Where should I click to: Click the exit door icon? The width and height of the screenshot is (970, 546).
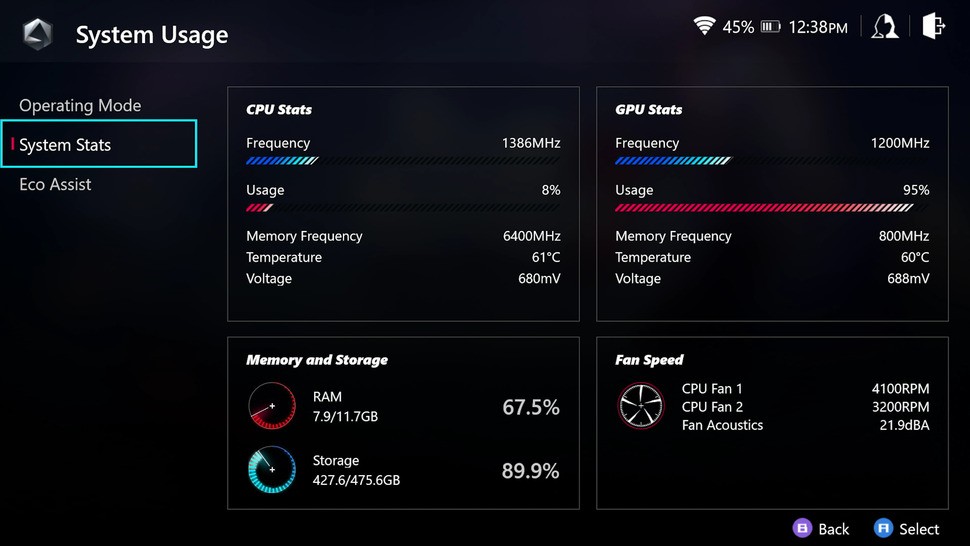click(933, 26)
